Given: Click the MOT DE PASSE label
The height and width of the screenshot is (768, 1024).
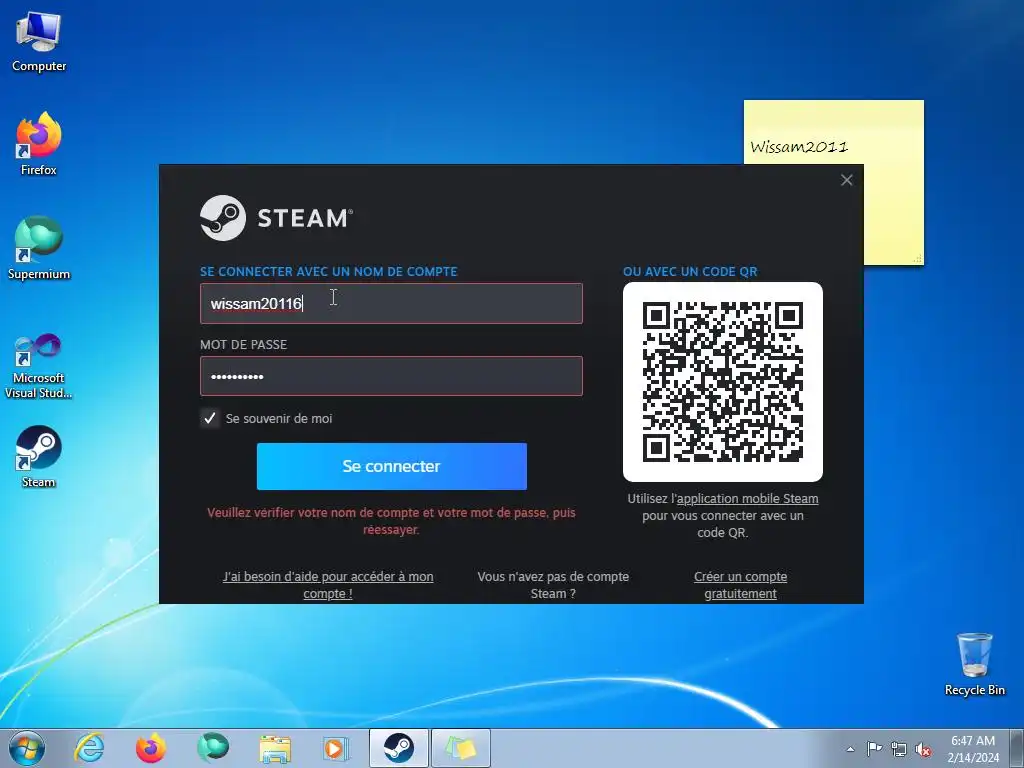Looking at the screenshot, I should click(x=244, y=344).
